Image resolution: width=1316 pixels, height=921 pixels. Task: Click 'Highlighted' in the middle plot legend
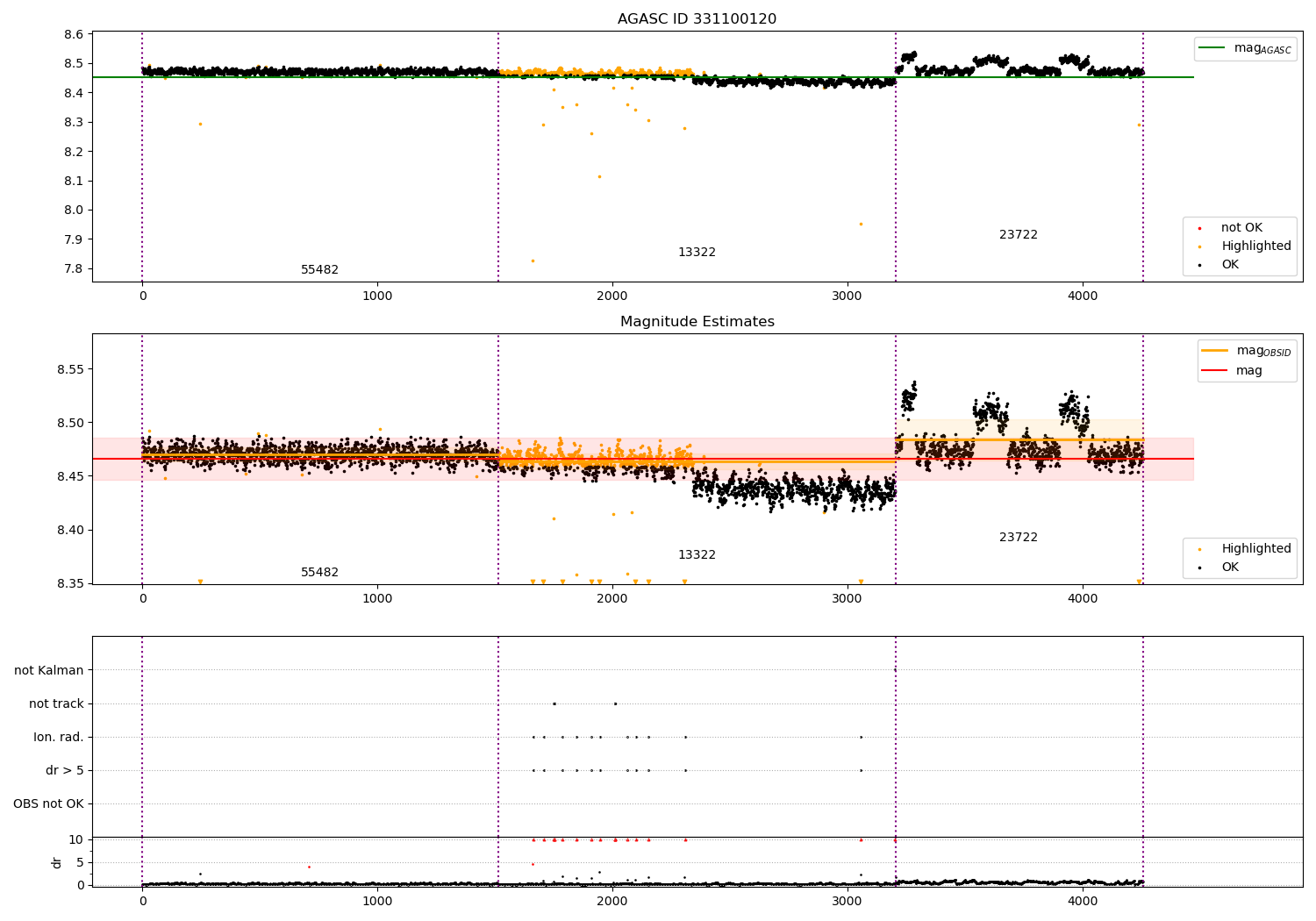point(1246,549)
